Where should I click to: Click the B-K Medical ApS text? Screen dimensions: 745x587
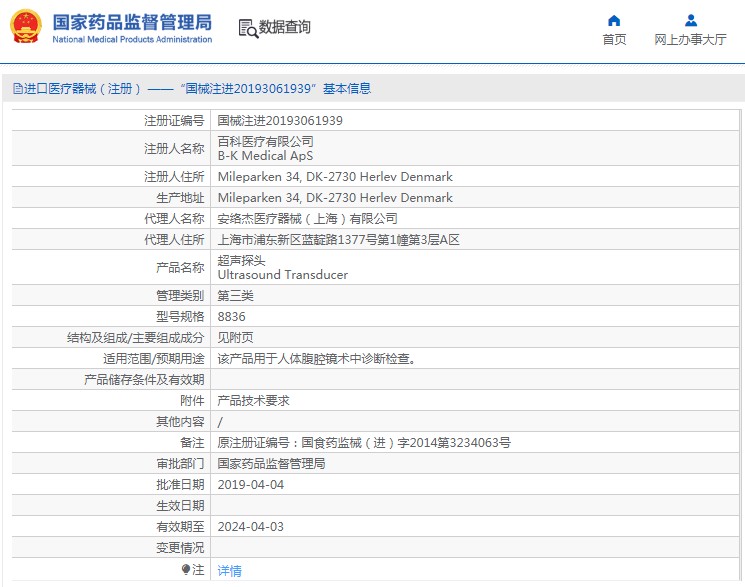[x=265, y=155]
